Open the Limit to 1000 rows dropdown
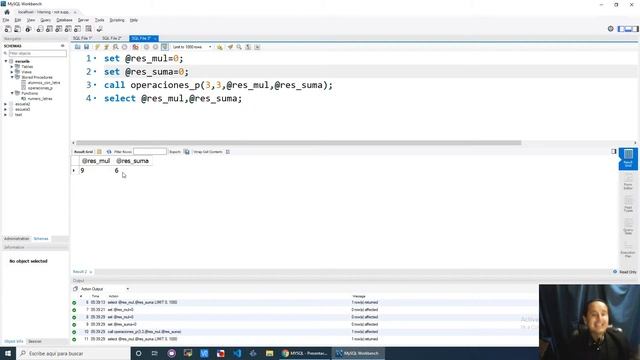The image size is (640, 360). coord(191,47)
